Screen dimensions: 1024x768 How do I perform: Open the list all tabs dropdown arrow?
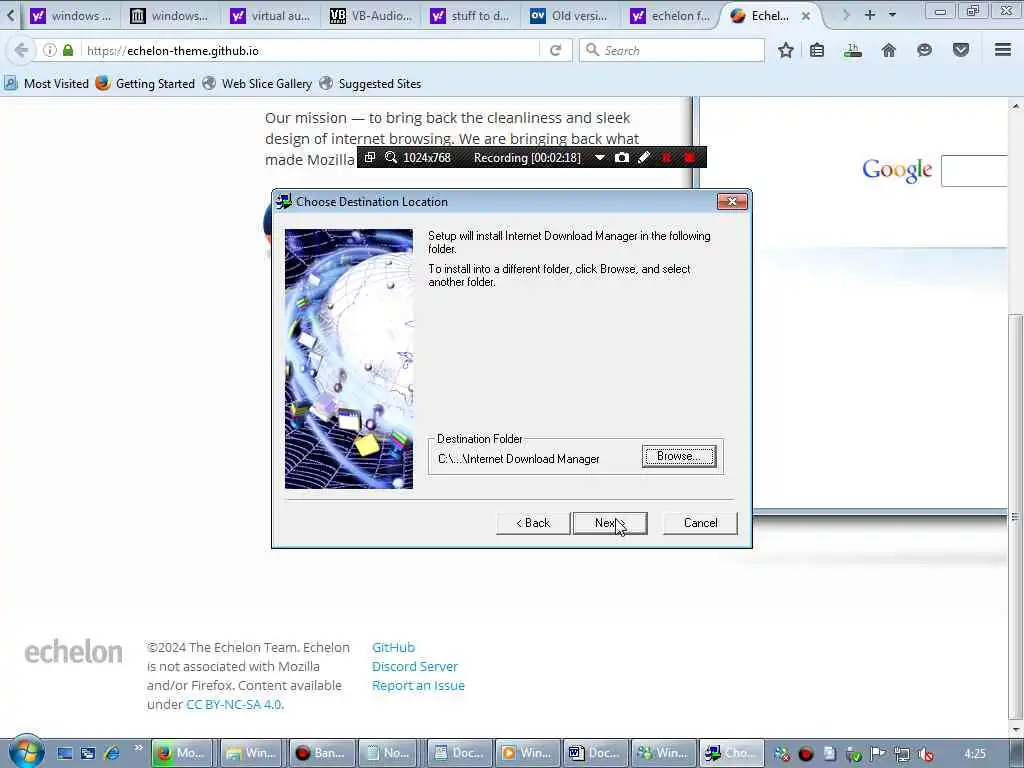892,14
